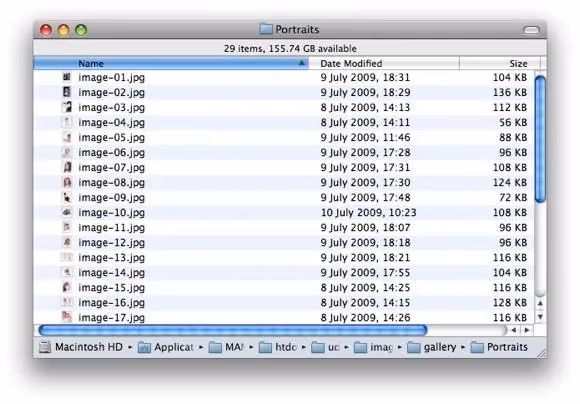
Task: Click the image-17.jpg file thumbnail icon
Action: point(67,317)
